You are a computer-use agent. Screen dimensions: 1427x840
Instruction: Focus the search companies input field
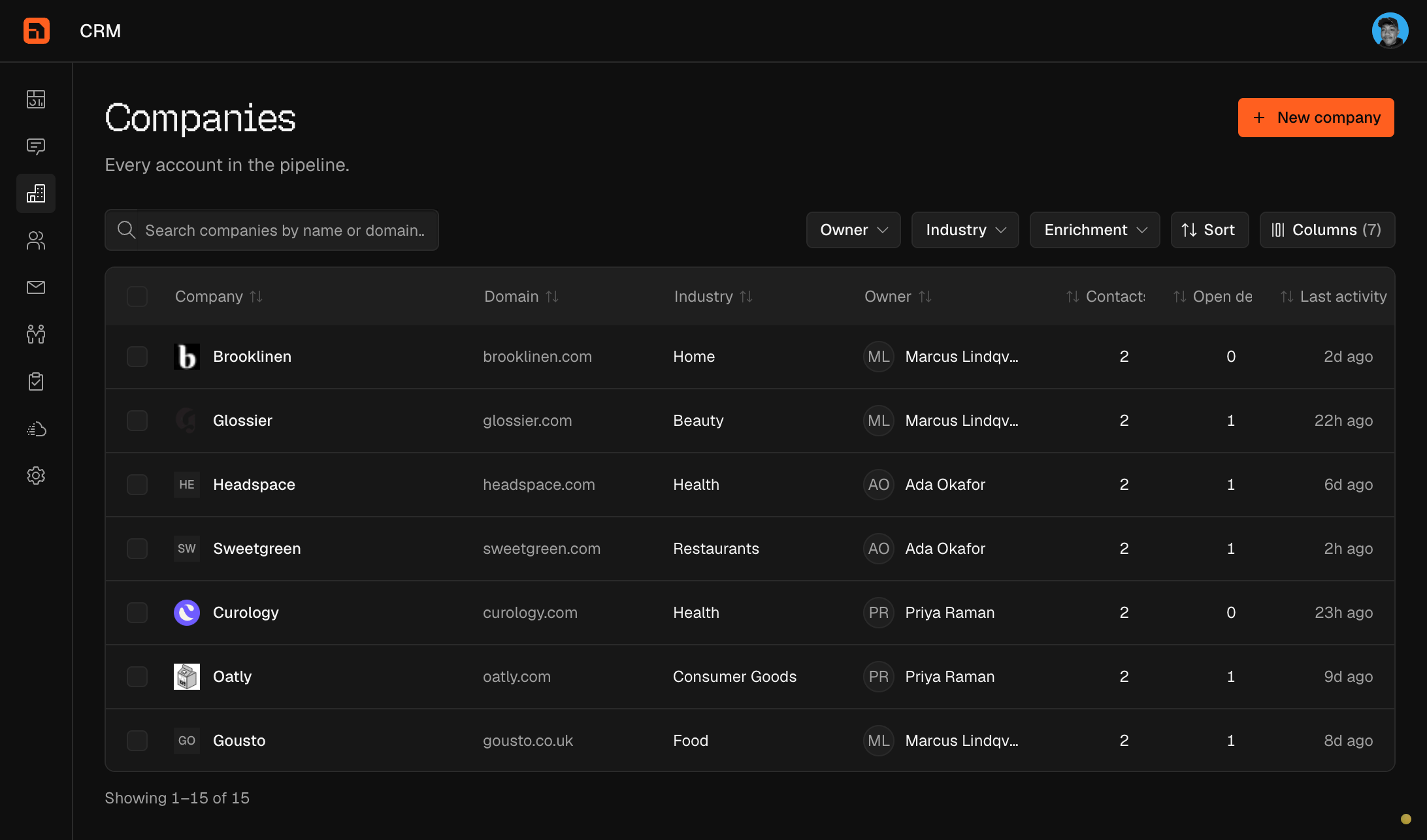(x=272, y=230)
